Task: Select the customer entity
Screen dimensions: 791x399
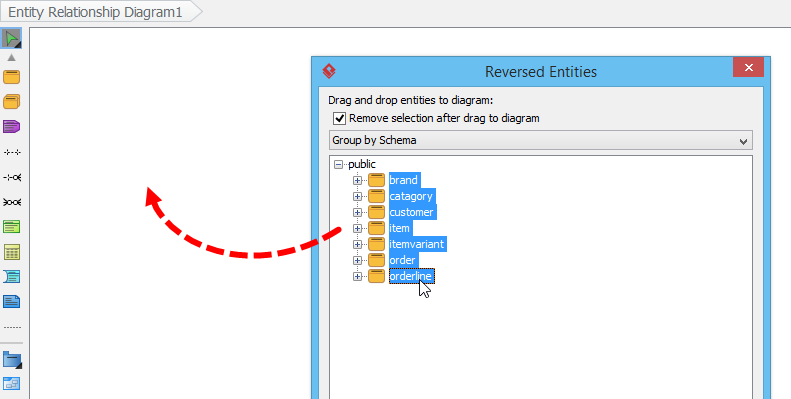Action: point(412,212)
